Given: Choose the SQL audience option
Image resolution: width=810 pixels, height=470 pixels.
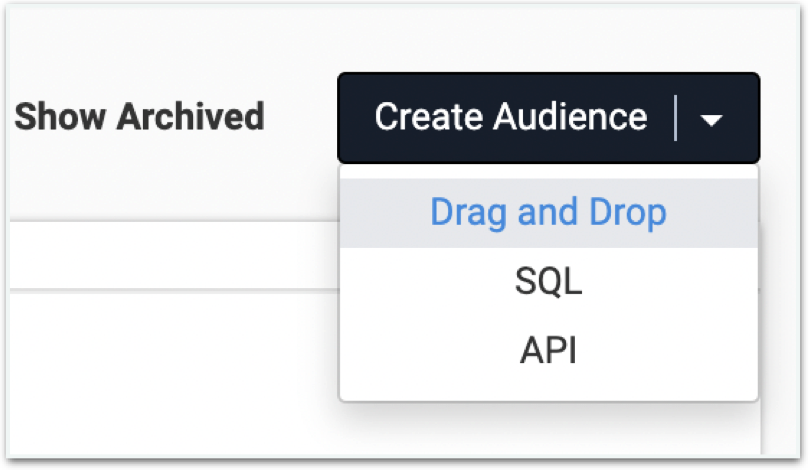Looking at the screenshot, I should [x=548, y=281].
